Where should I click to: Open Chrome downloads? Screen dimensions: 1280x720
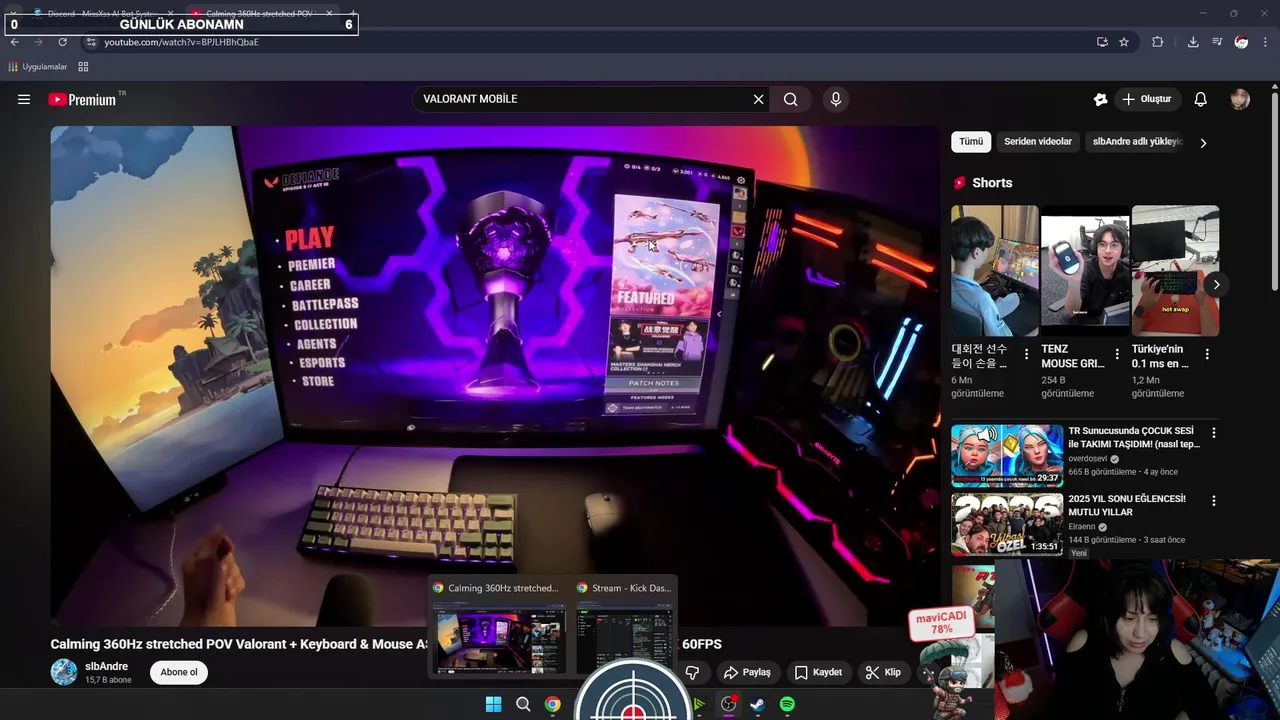[x=1193, y=42]
